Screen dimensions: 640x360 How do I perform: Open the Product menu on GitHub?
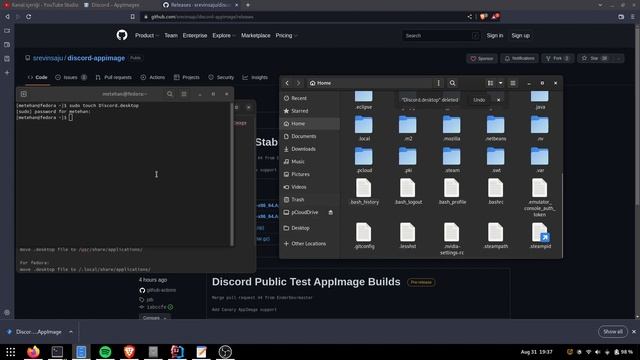(x=147, y=36)
